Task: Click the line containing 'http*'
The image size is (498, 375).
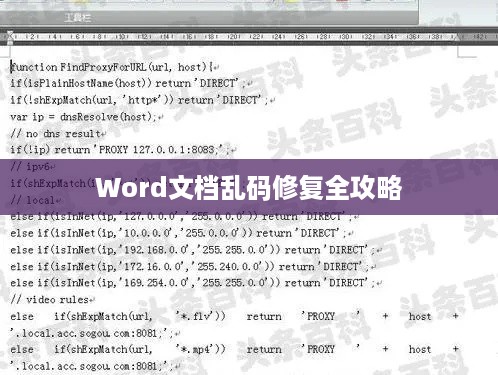Action: point(142,100)
